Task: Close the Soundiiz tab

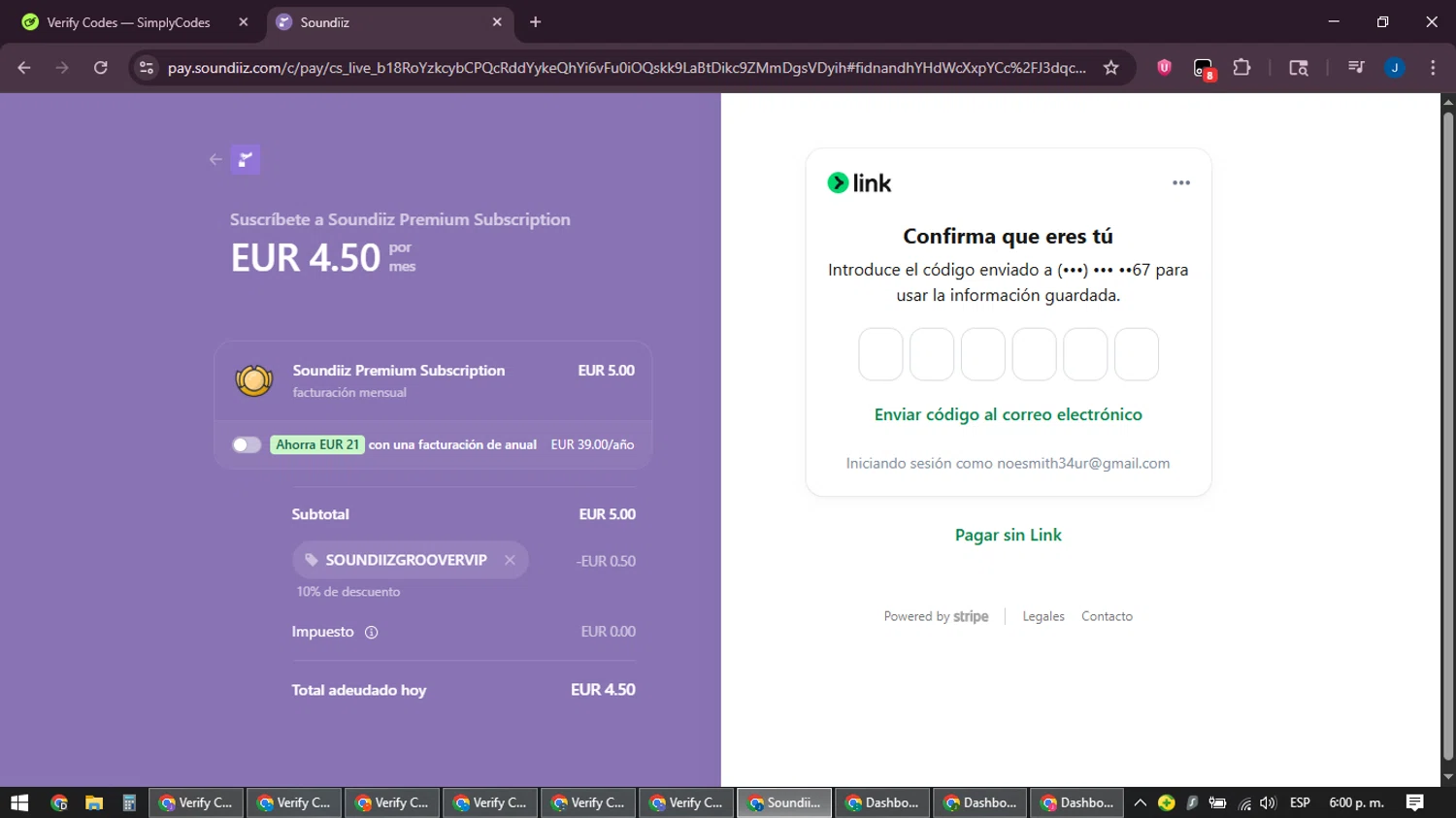Action: point(497,22)
